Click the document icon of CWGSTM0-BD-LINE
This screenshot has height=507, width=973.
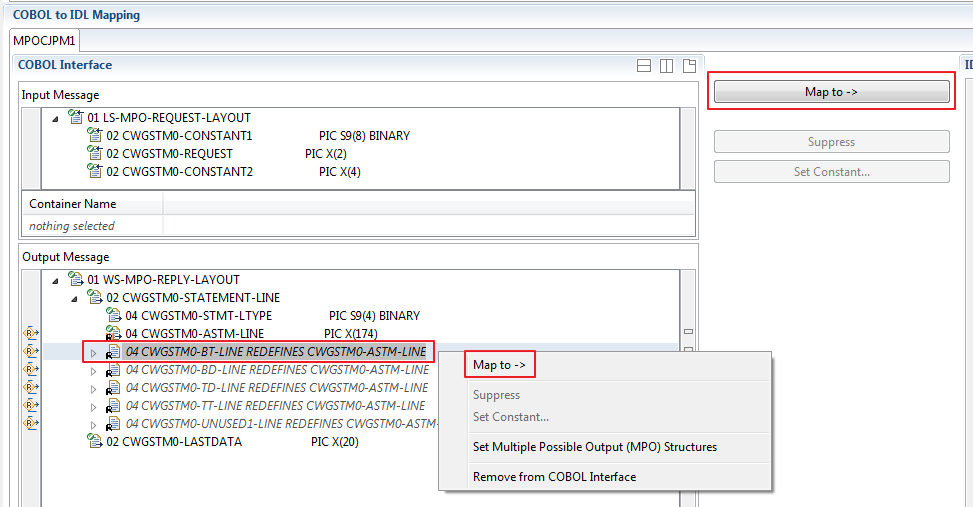(x=114, y=370)
